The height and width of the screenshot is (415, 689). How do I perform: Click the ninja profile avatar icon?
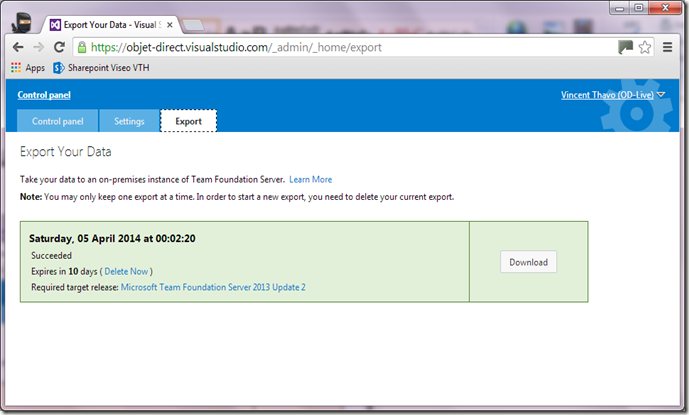[x=21, y=22]
